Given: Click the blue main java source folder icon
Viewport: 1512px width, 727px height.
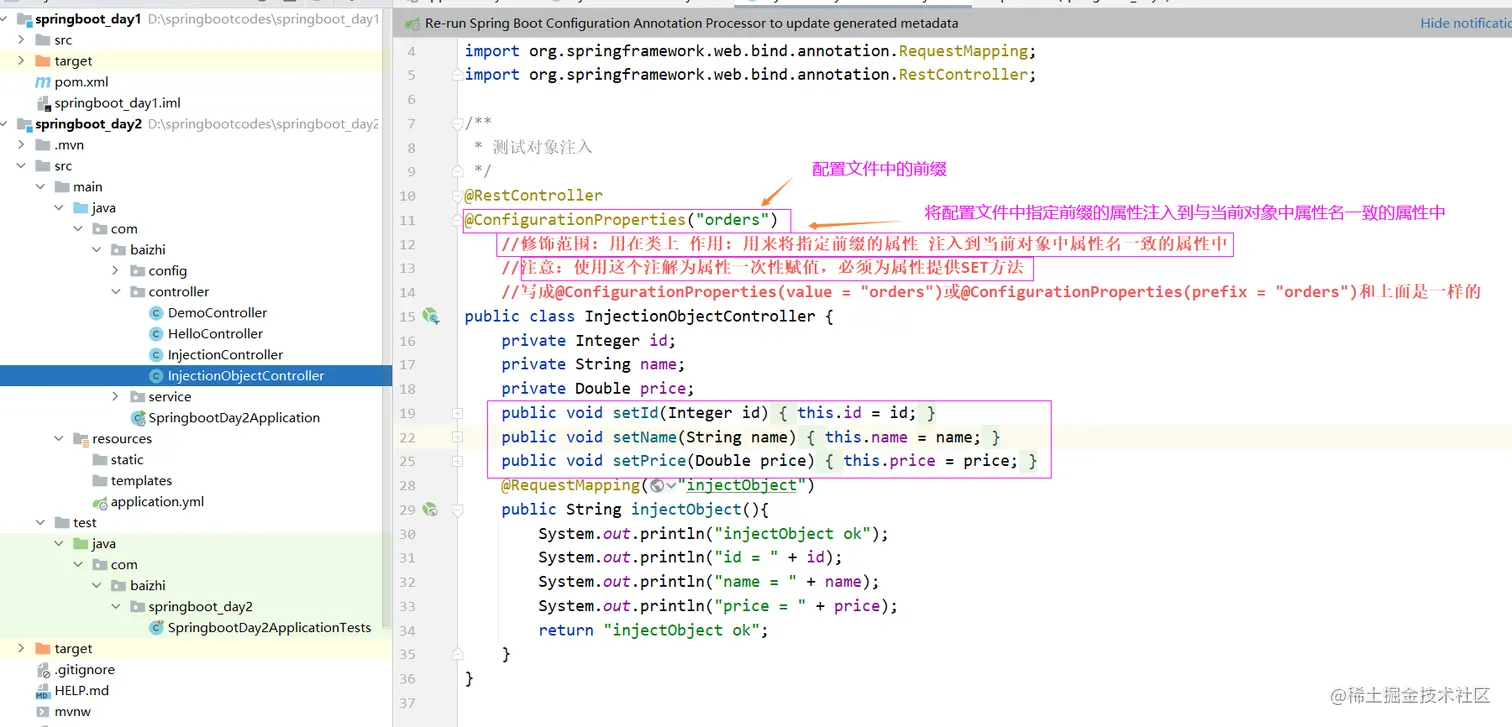Looking at the screenshot, I should click(x=81, y=208).
